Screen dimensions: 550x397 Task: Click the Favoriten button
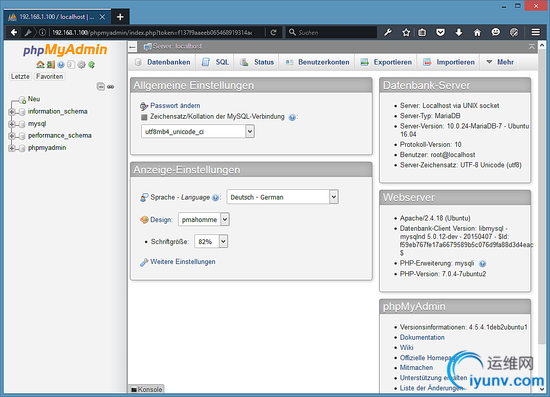point(49,76)
